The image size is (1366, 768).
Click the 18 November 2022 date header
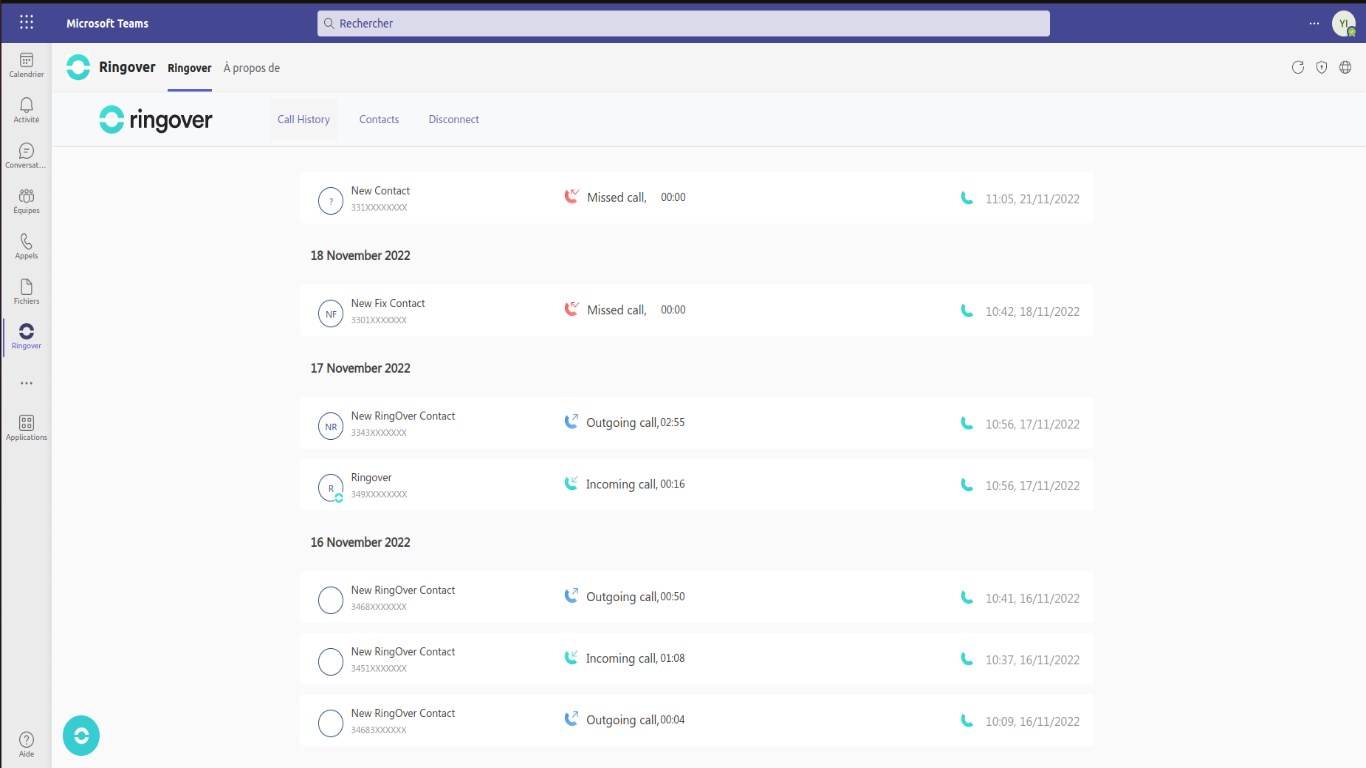click(x=360, y=255)
